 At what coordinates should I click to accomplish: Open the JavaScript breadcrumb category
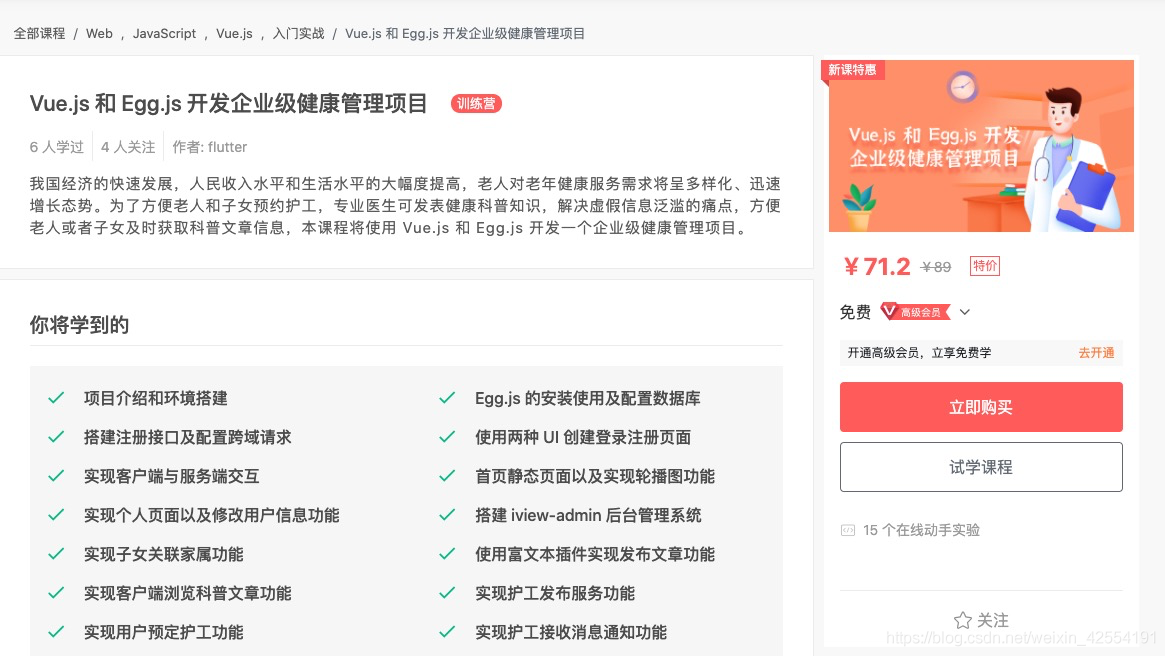(x=164, y=33)
